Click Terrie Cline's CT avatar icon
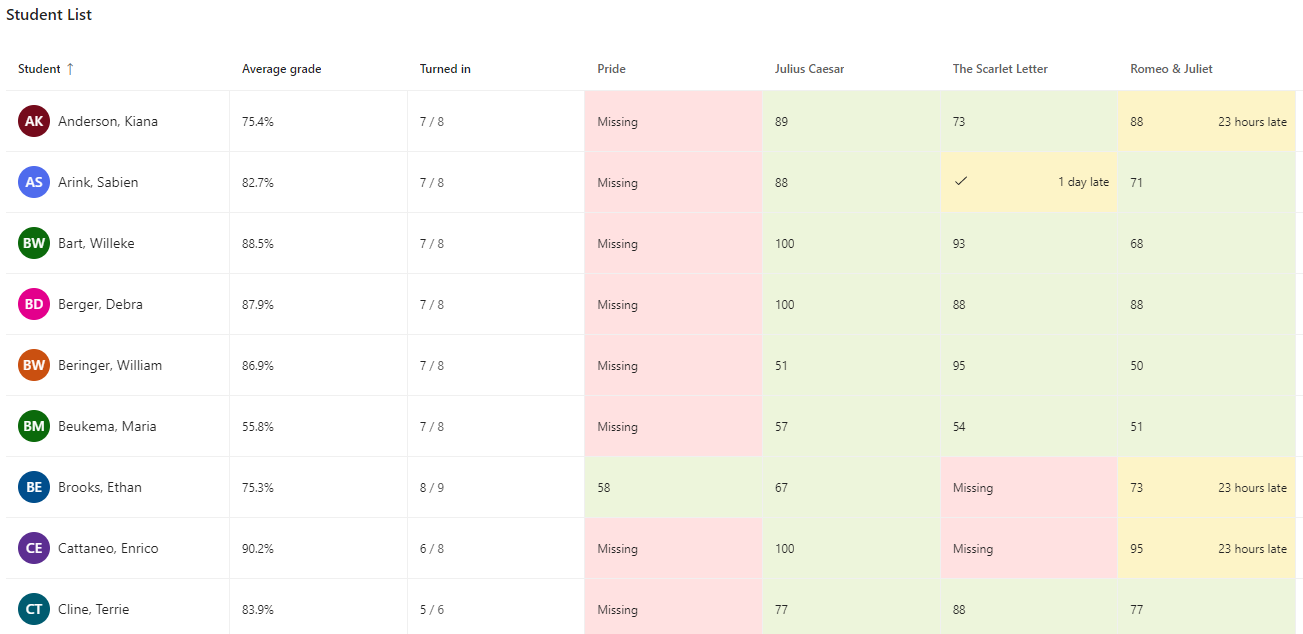Viewport: 1303px width, 634px height. click(33, 608)
